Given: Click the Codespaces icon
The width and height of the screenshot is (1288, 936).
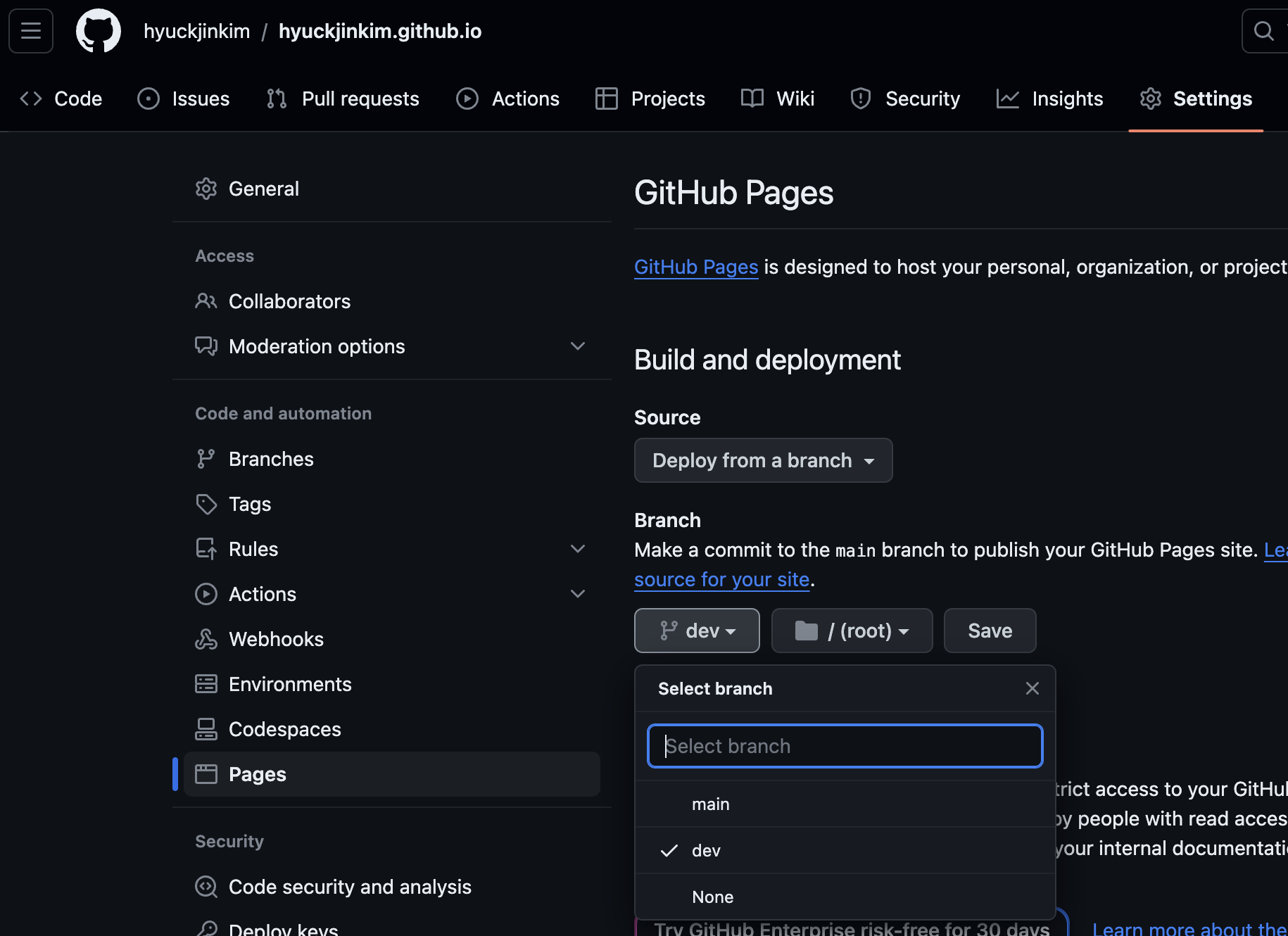Looking at the screenshot, I should [x=206, y=729].
